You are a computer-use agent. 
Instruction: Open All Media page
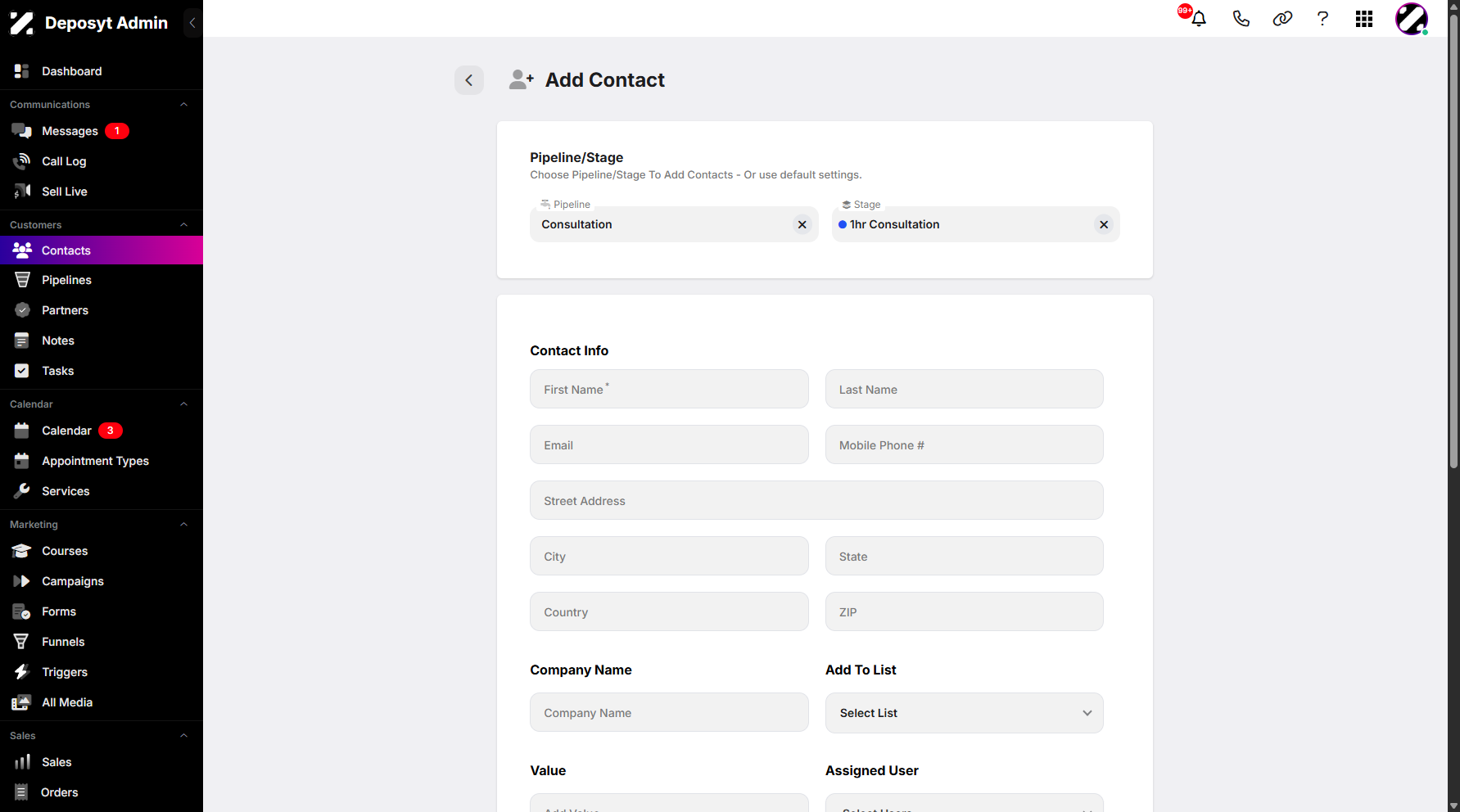click(x=102, y=702)
